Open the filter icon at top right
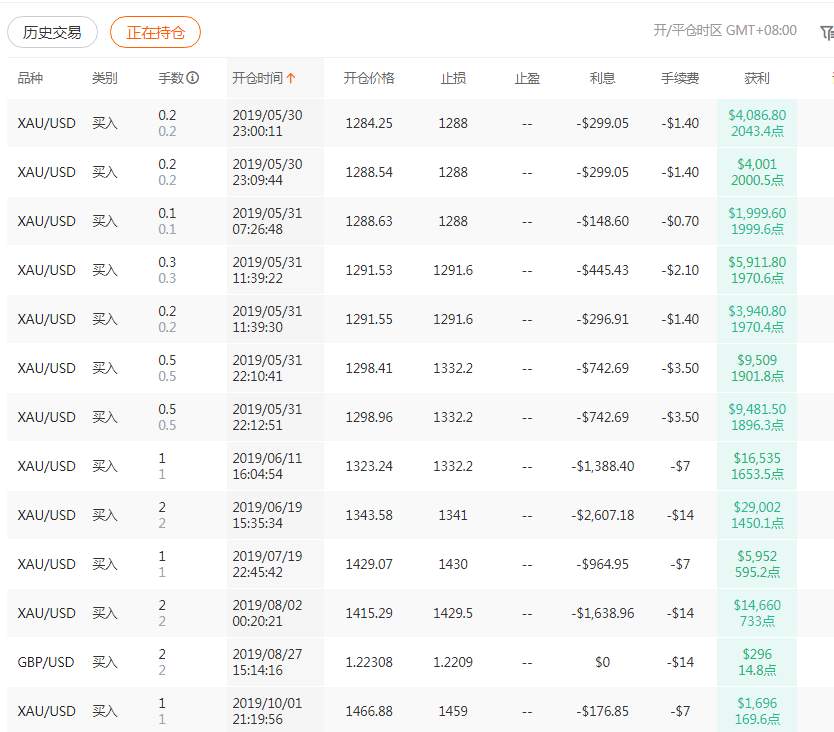This screenshot has width=834, height=732. [x=827, y=32]
